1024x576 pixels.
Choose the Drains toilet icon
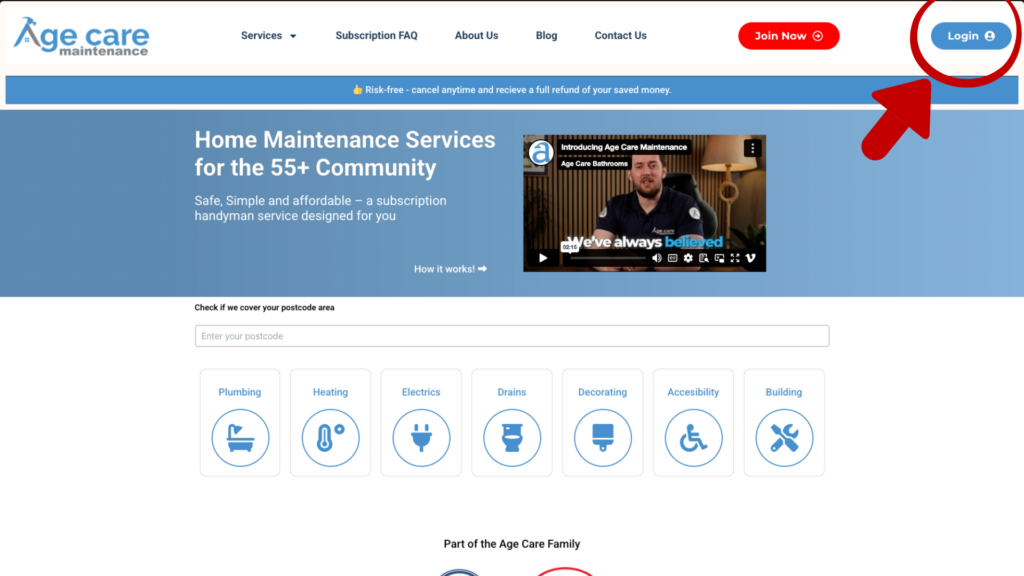pos(512,438)
